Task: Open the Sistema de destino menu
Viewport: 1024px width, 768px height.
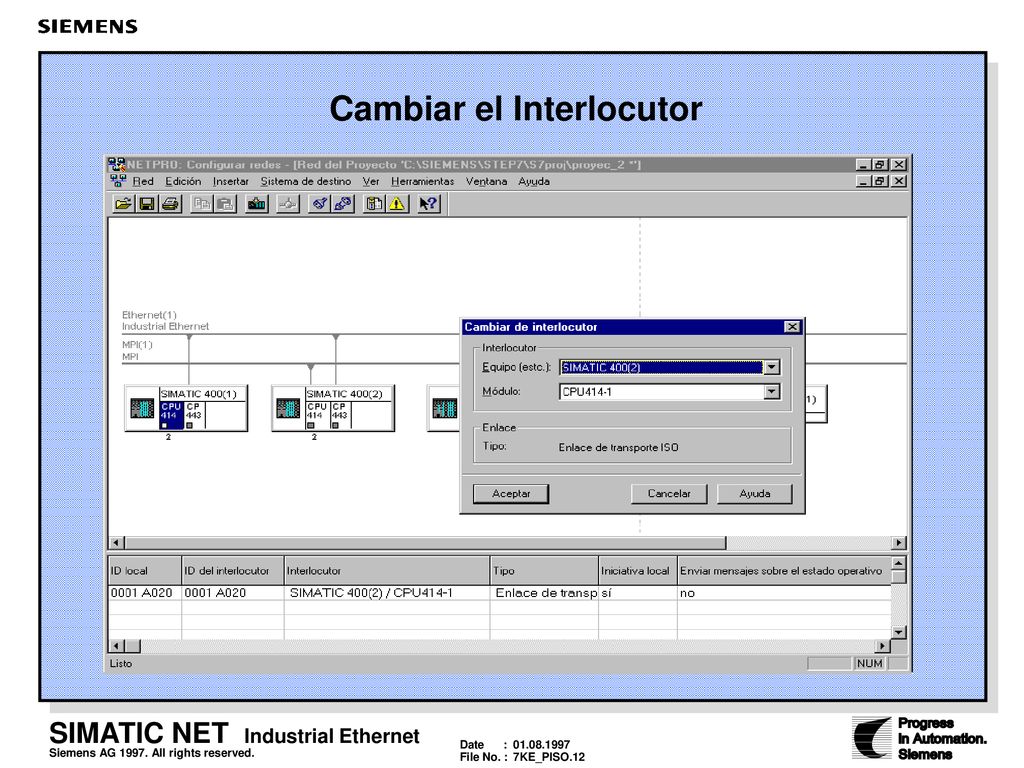Action: (306, 182)
